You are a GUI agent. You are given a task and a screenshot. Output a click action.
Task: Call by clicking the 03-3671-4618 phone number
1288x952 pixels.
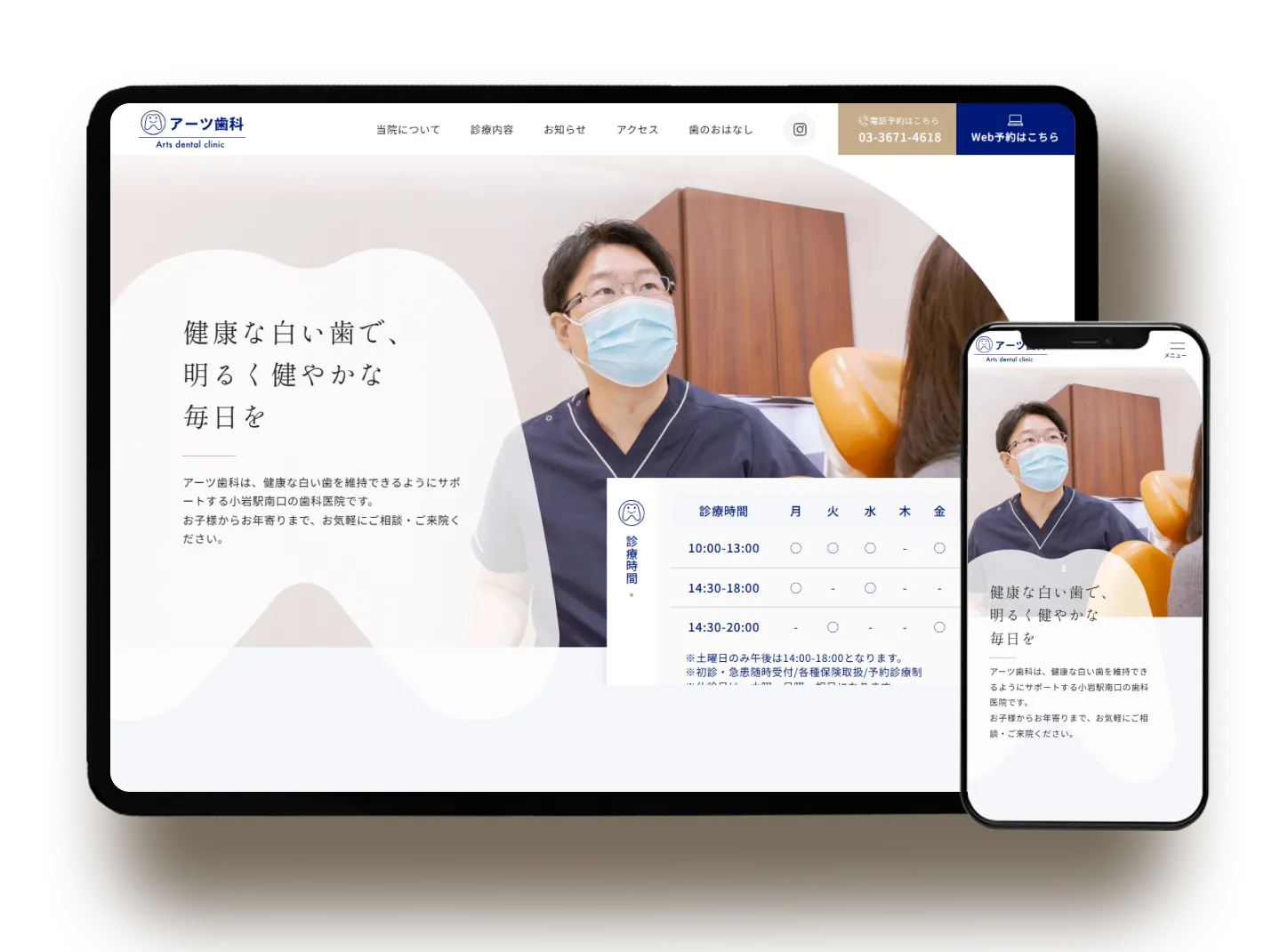(x=898, y=138)
